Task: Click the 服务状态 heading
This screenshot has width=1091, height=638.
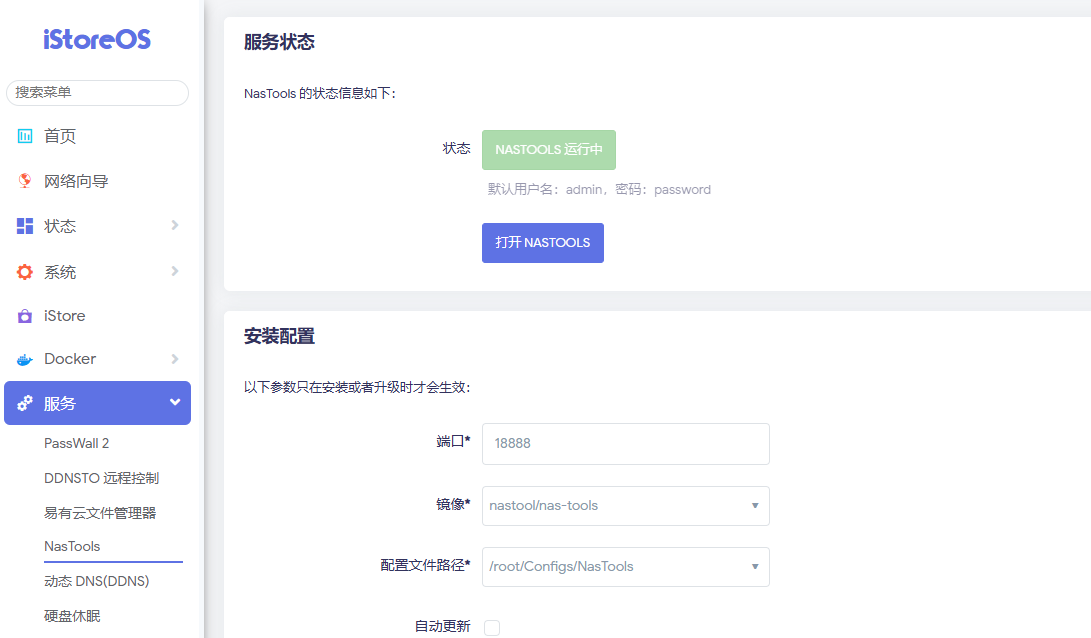Action: 279,42
